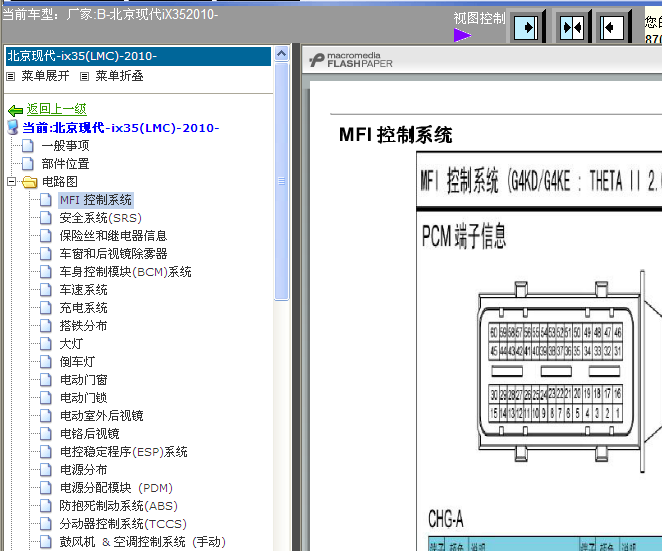Click the 菜单折叠 collapse-all button

click(x=112, y=76)
